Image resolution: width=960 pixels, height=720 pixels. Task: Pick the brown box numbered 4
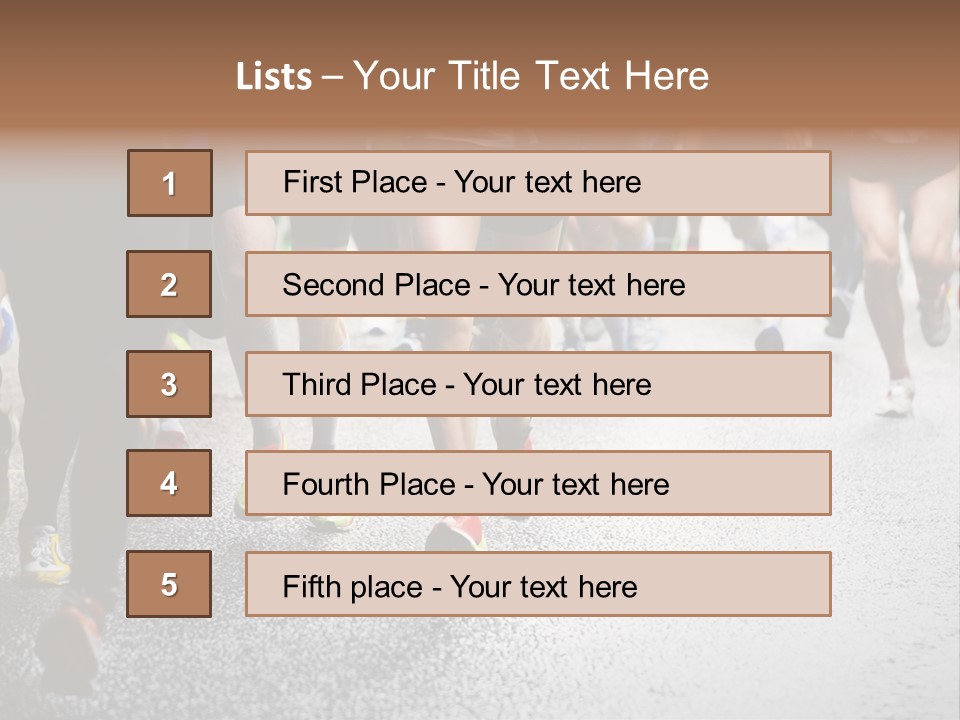click(x=169, y=483)
